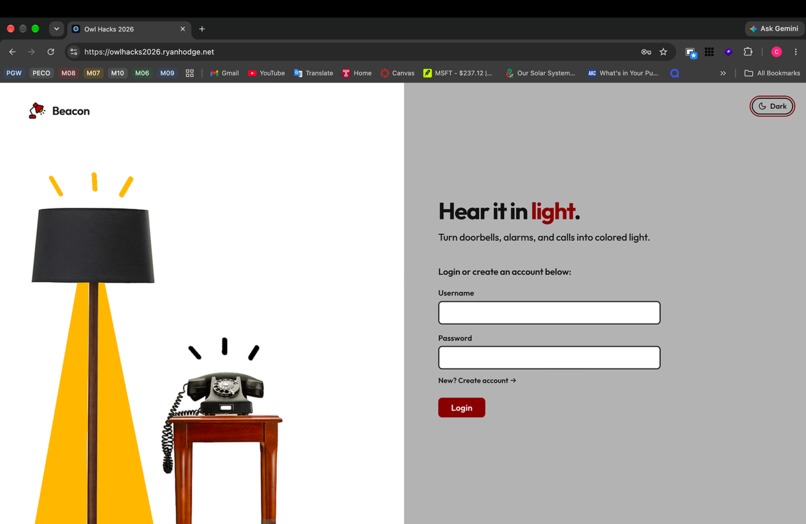Open Chrome three-dot menu
This screenshot has width=806, height=524.
pyautogui.click(x=796, y=52)
